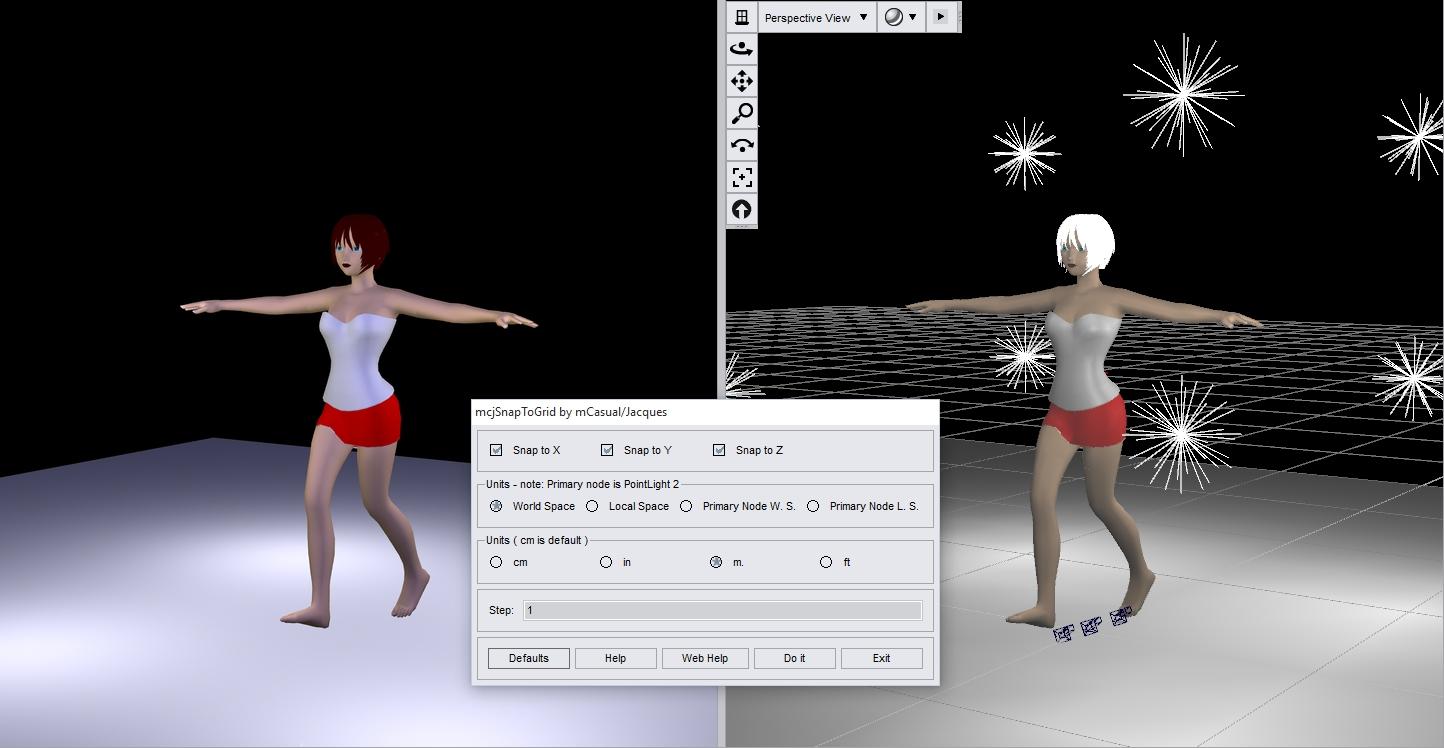Select the pan camera move tool
This screenshot has width=1444, height=748.
point(741,81)
